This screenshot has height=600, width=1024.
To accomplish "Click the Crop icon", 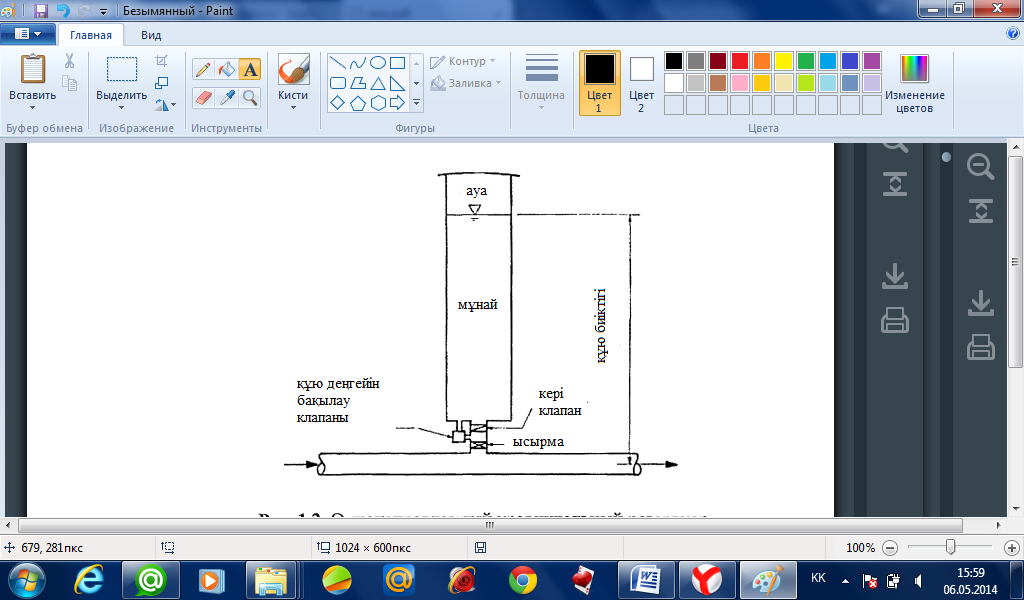I will [161, 61].
